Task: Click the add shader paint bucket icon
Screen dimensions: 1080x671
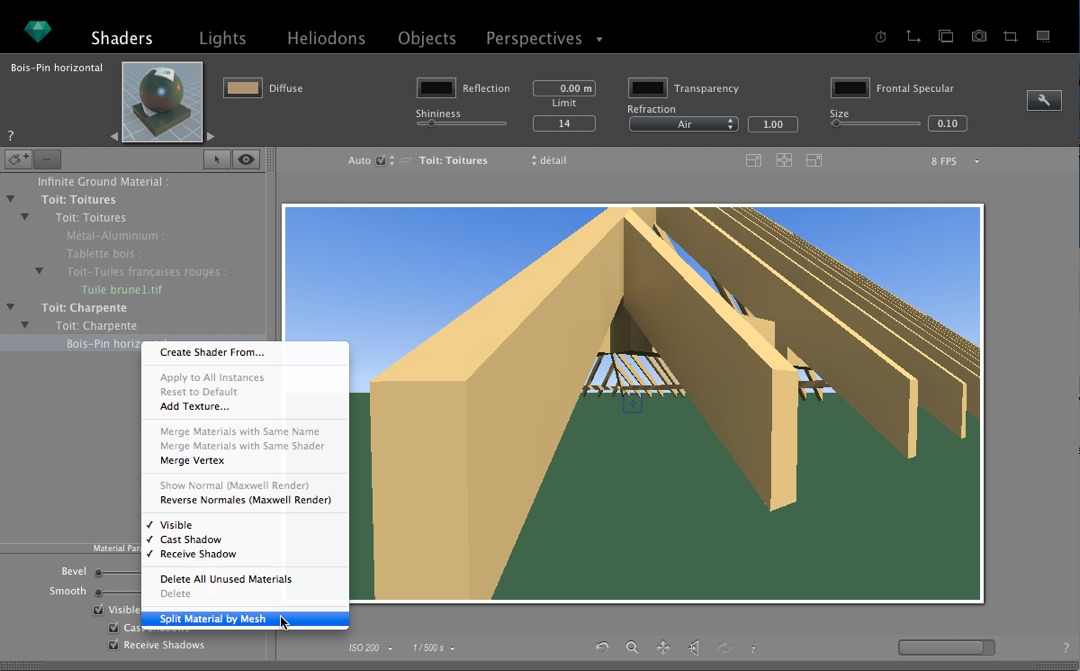Action: (17, 159)
